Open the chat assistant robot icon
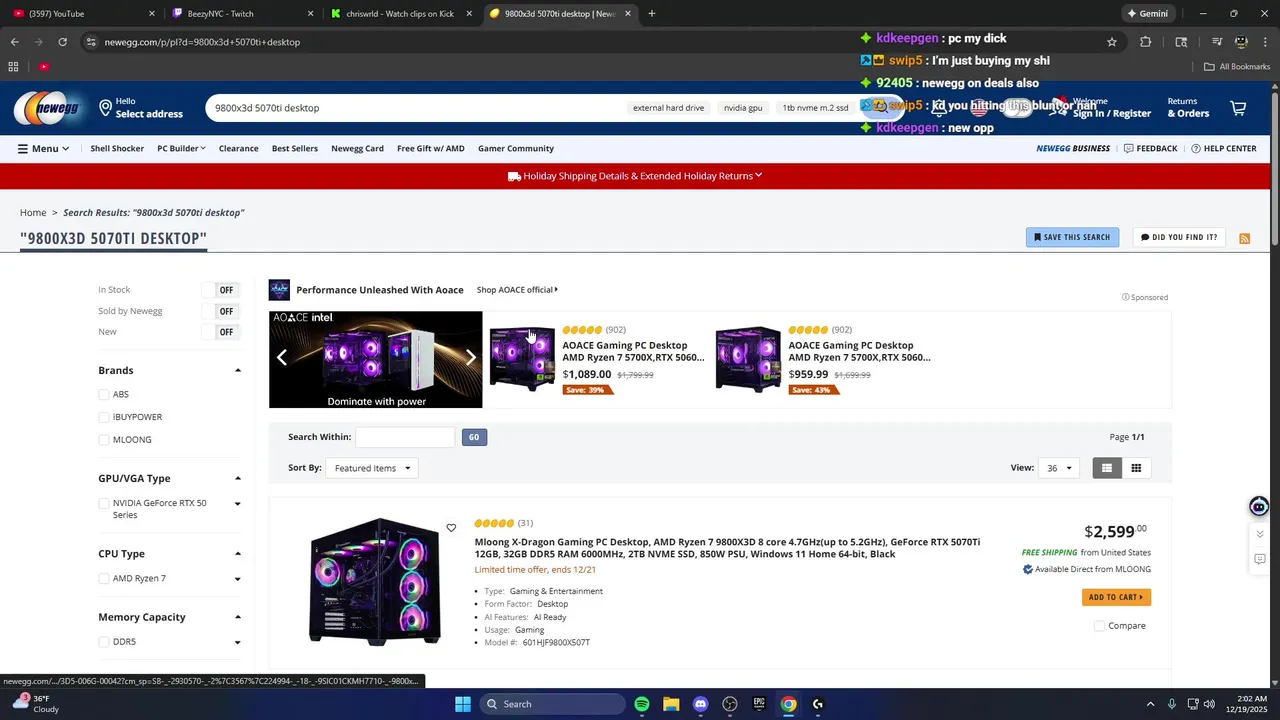1280x720 pixels. pyautogui.click(x=1259, y=507)
